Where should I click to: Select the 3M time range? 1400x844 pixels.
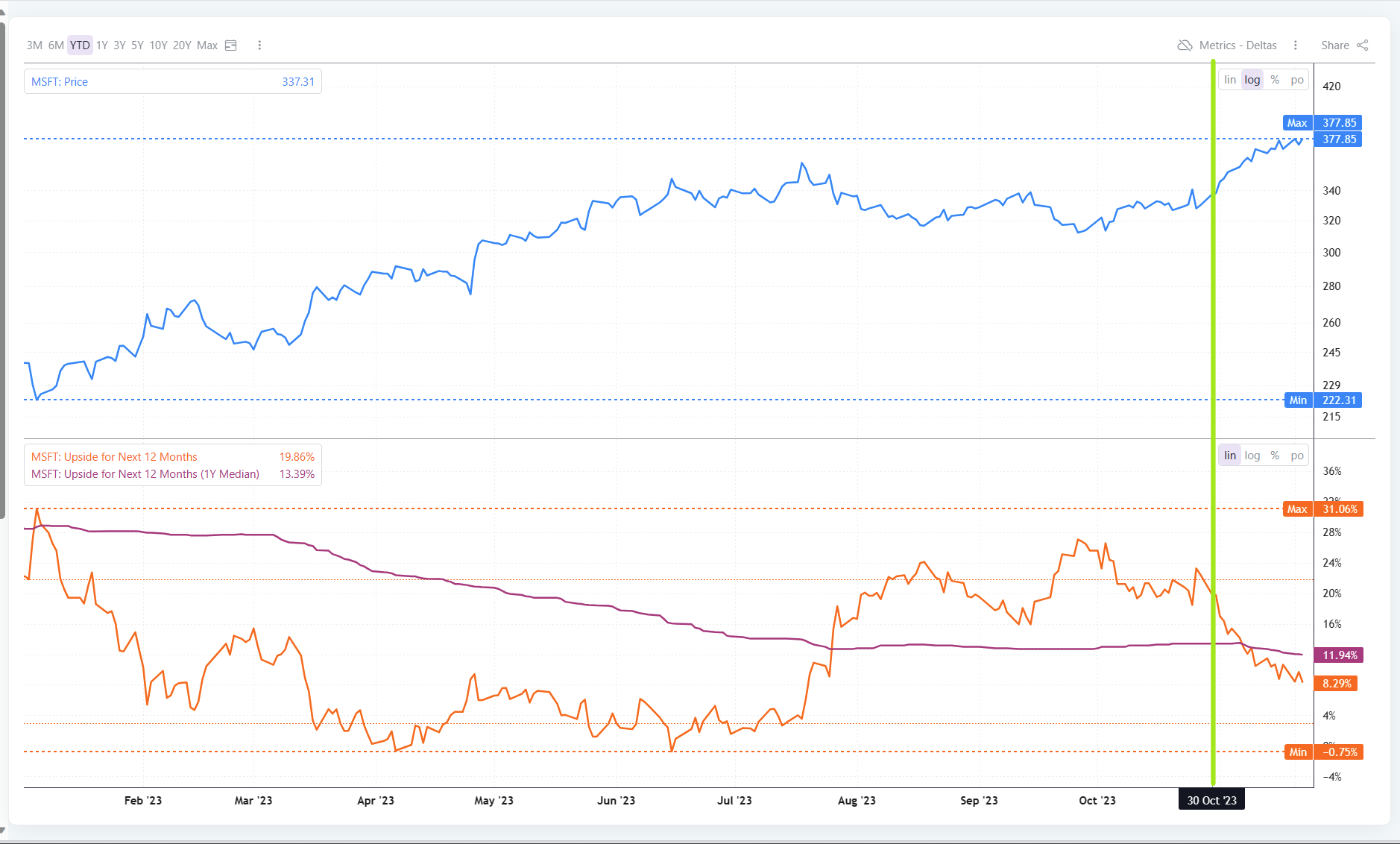[x=34, y=45]
